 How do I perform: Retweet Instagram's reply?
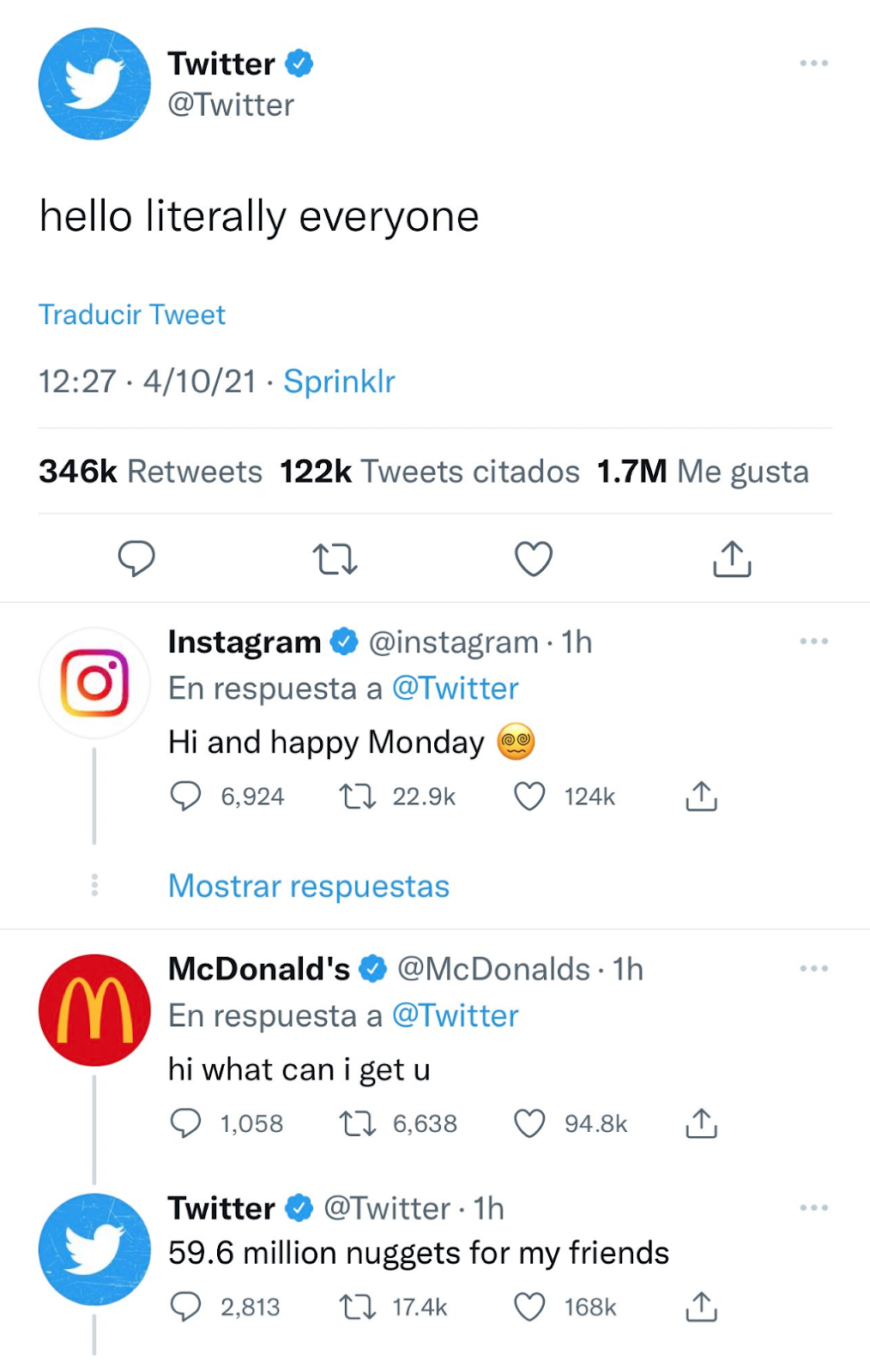(x=358, y=797)
